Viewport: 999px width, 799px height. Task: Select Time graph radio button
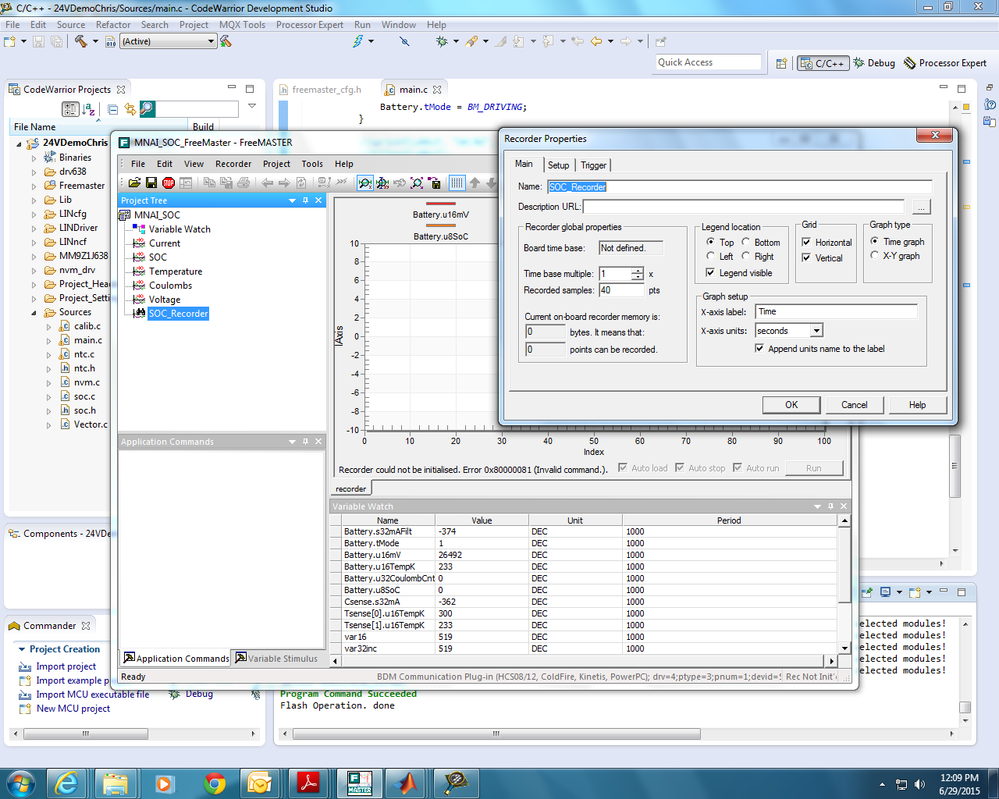874,241
